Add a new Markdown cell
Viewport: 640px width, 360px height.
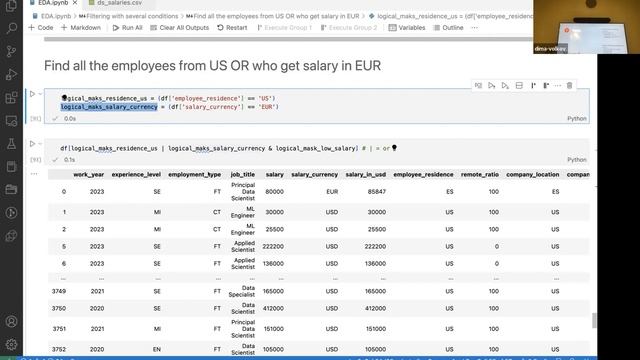click(x=81, y=28)
